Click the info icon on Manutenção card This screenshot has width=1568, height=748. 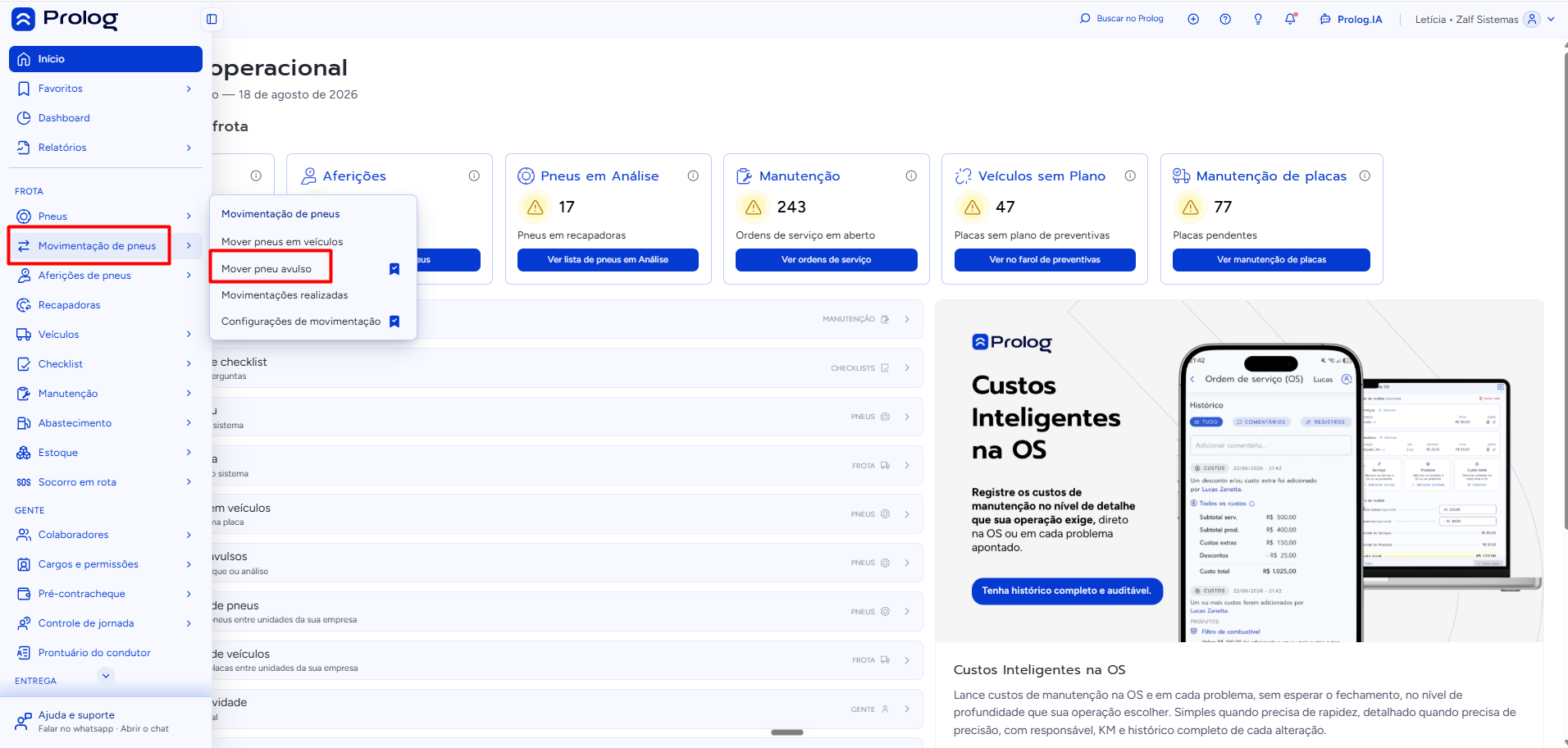pyautogui.click(x=911, y=176)
